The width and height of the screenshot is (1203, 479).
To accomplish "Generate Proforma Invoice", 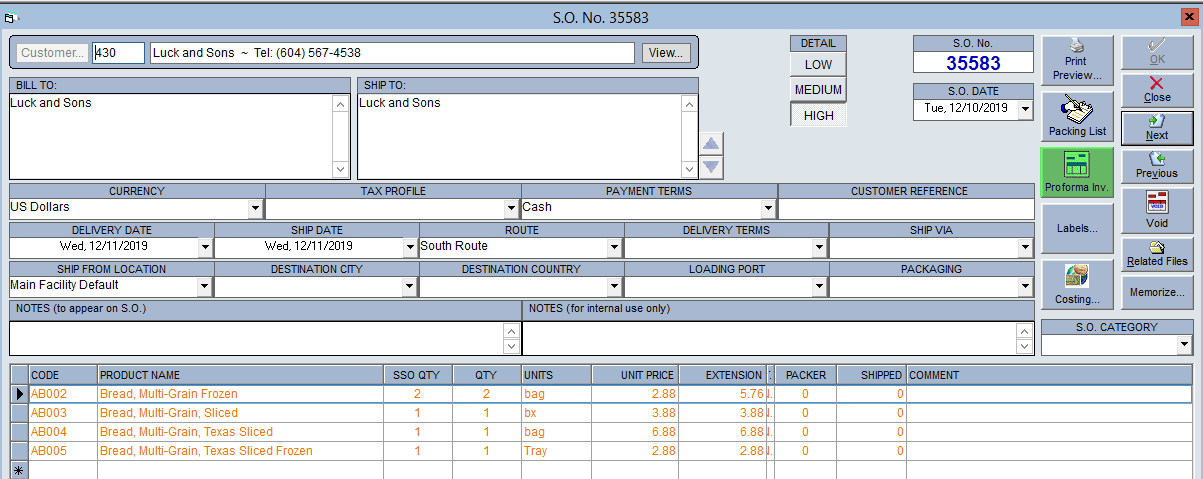I will coord(1076,173).
